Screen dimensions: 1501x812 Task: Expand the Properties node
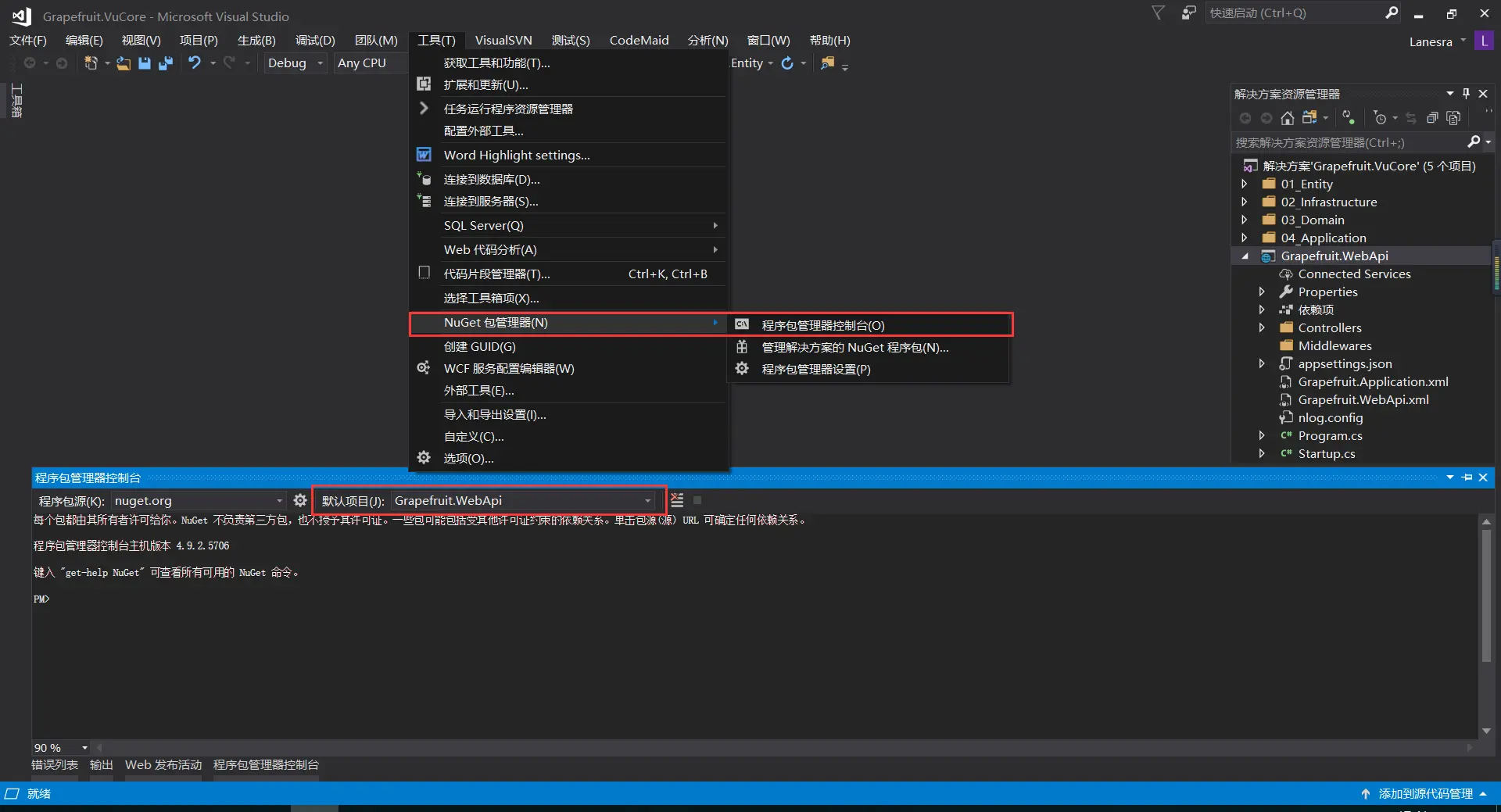1262,292
